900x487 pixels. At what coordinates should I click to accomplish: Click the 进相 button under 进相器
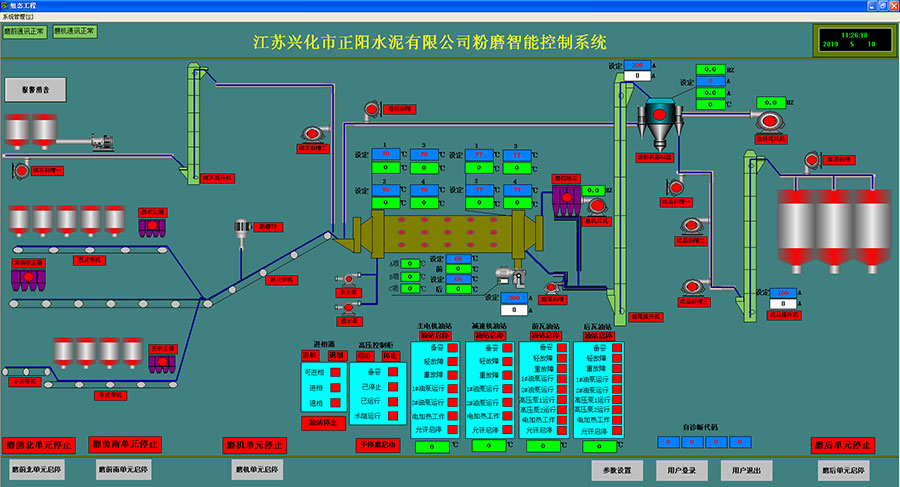(310, 355)
